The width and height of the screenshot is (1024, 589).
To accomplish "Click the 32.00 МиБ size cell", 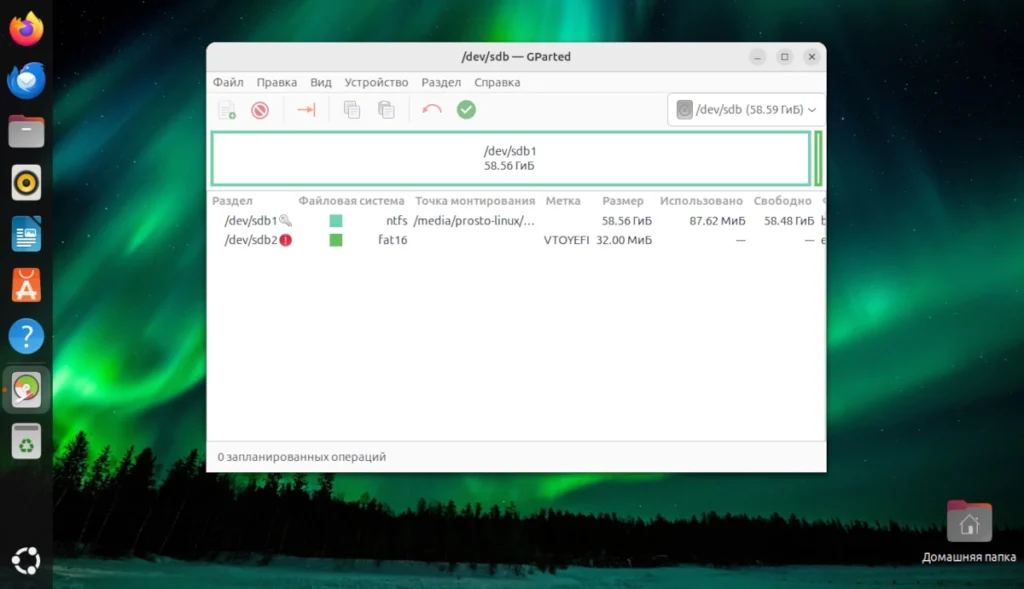I will [x=624, y=240].
